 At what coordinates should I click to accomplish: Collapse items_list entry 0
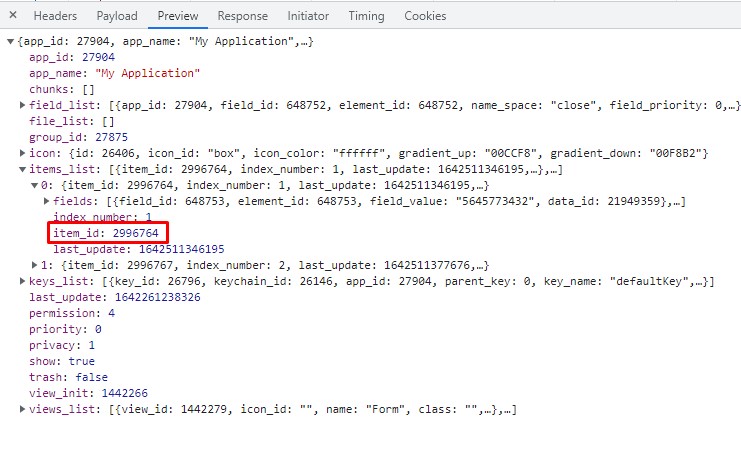[x=34, y=185]
